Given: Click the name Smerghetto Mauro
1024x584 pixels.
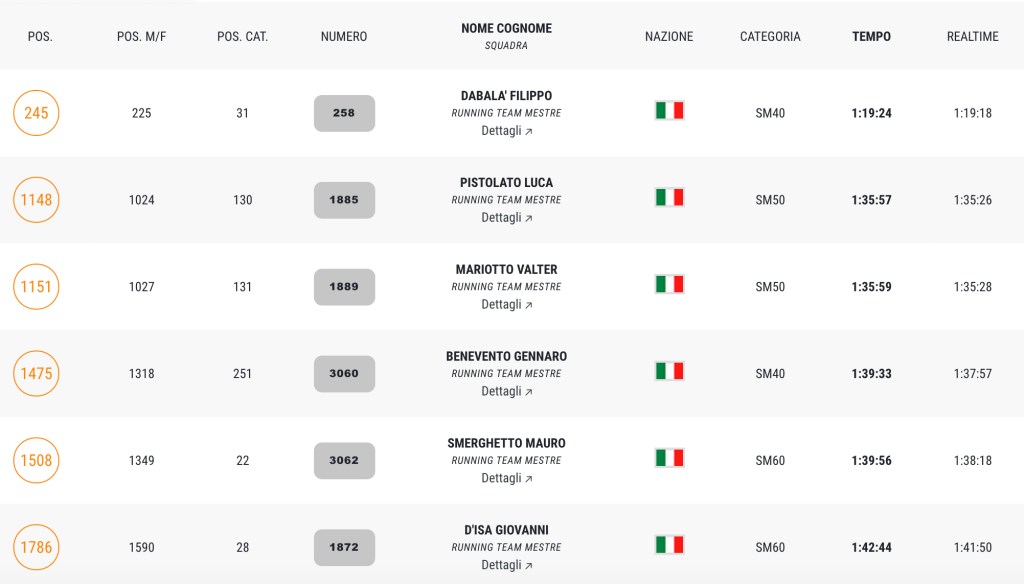Looking at the screenshot, I should click(506, 443).
